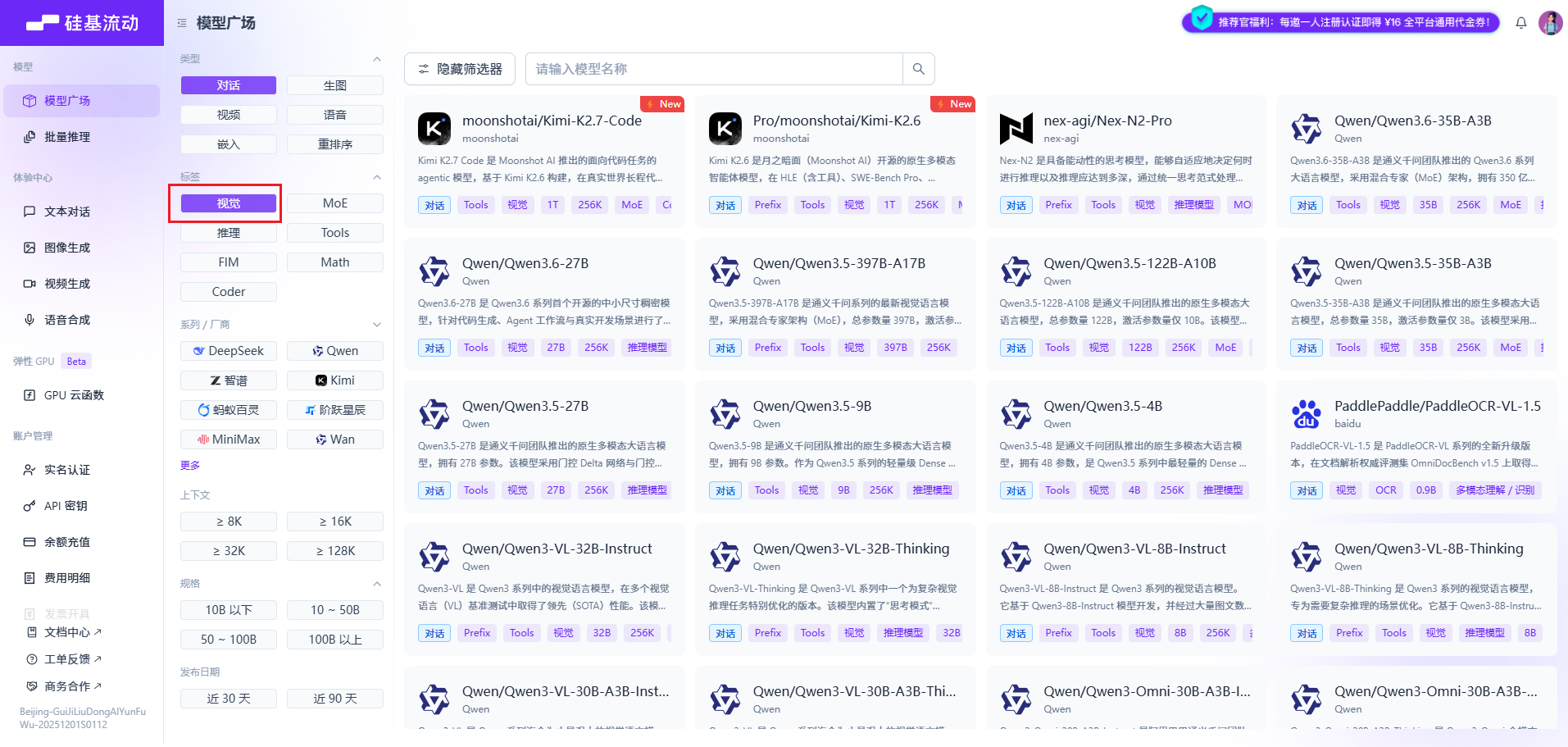Enable the 生图 type filter chip

[335, 85]
